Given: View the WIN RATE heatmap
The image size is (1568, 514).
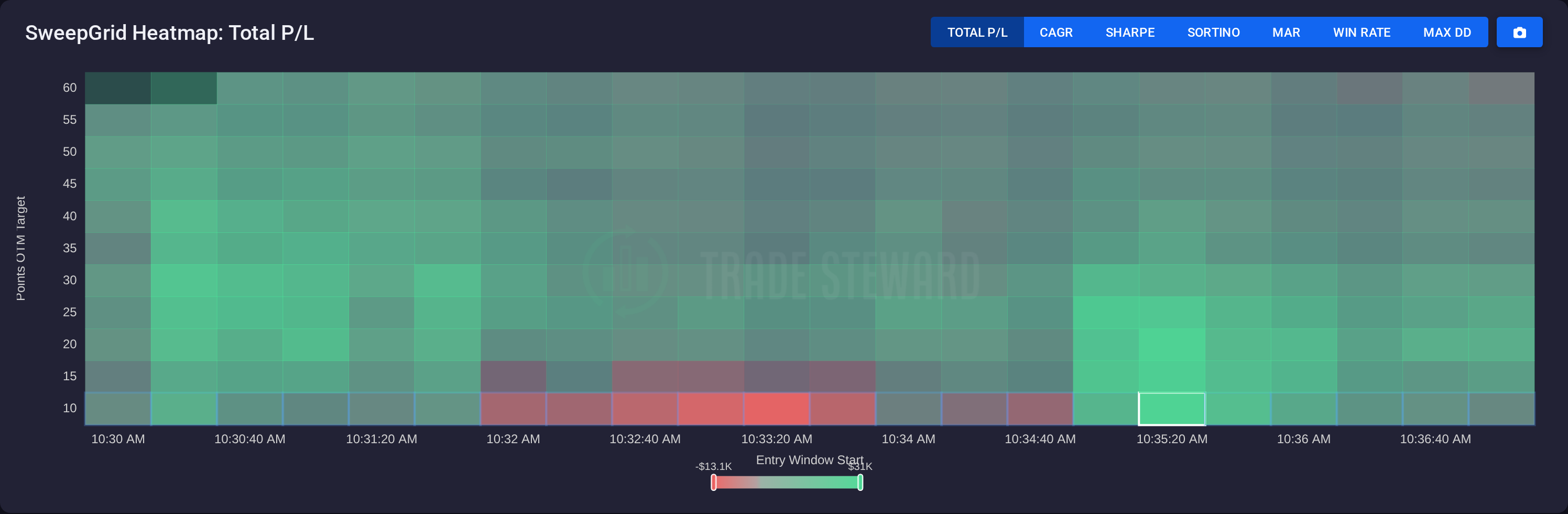Looking at the screenshot, I should pos(1362,33).
